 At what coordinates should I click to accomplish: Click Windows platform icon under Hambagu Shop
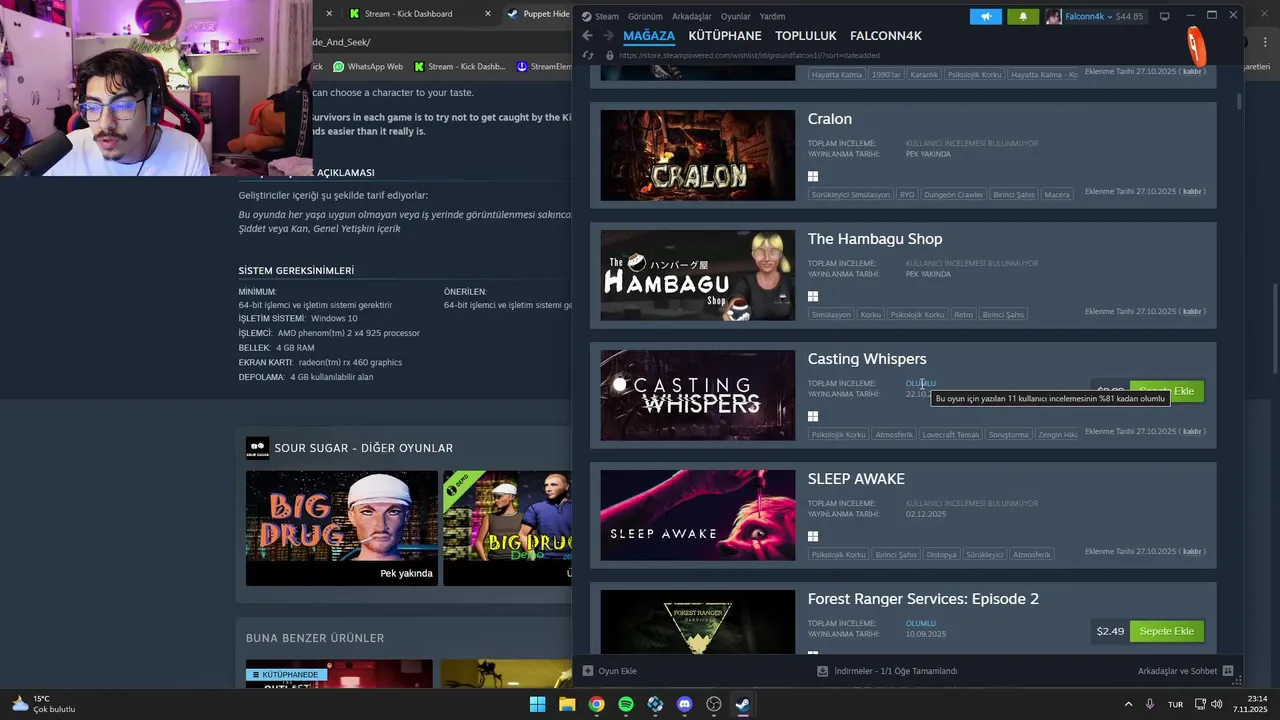[x=813, y=296]
